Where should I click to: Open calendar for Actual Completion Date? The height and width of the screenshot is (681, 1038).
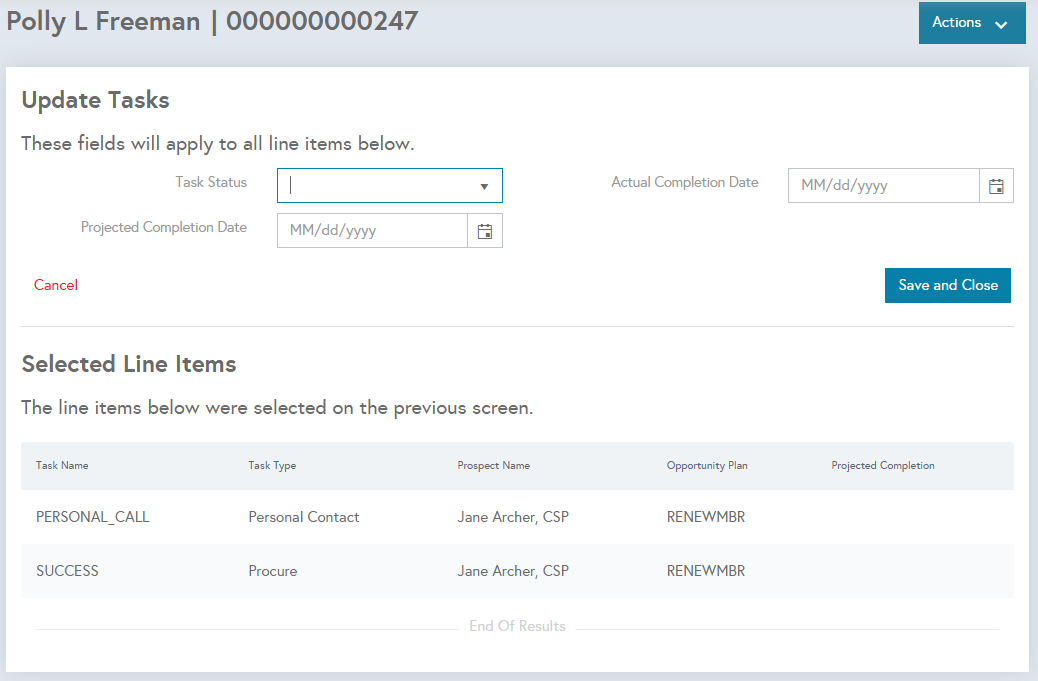click(996, 186)
